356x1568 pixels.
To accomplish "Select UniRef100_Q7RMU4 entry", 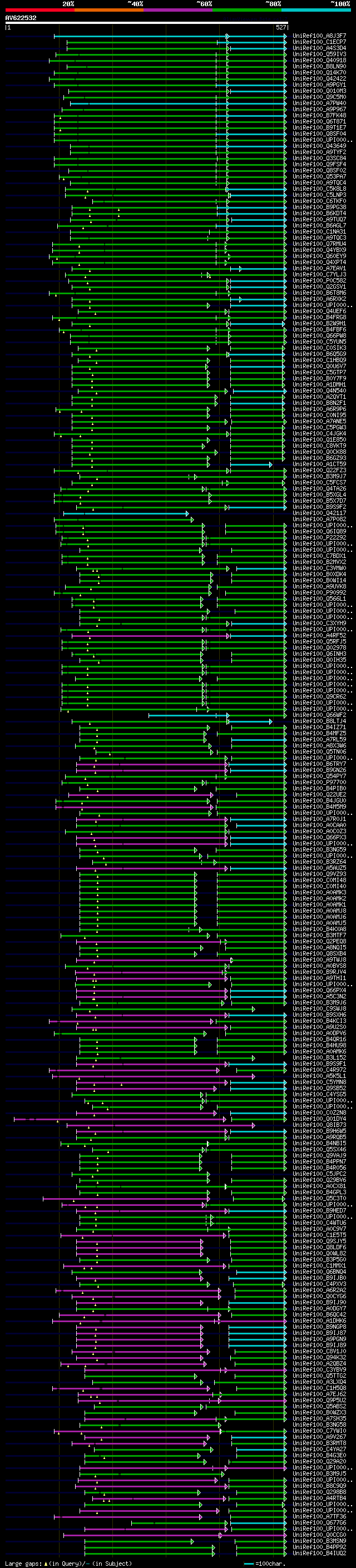I will pos(319,244).
